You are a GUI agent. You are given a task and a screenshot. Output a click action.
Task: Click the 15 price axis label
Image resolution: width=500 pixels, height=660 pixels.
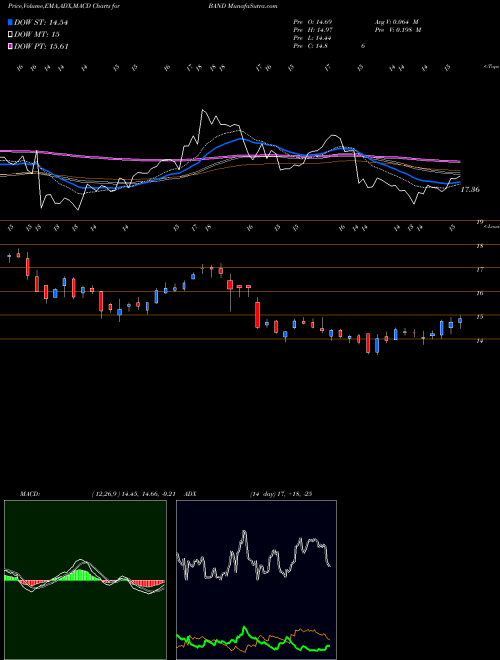click(x=479, y=317)
